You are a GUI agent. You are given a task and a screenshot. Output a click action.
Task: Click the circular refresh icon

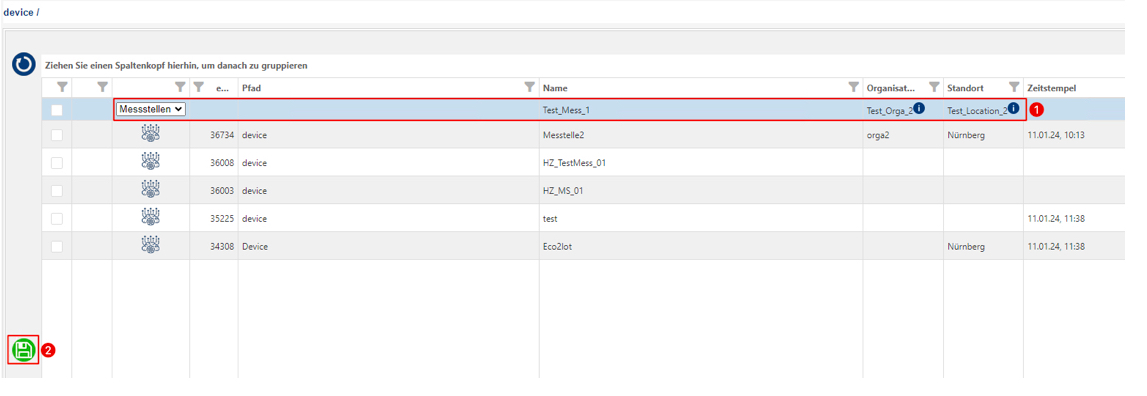(x=23, y=65)
